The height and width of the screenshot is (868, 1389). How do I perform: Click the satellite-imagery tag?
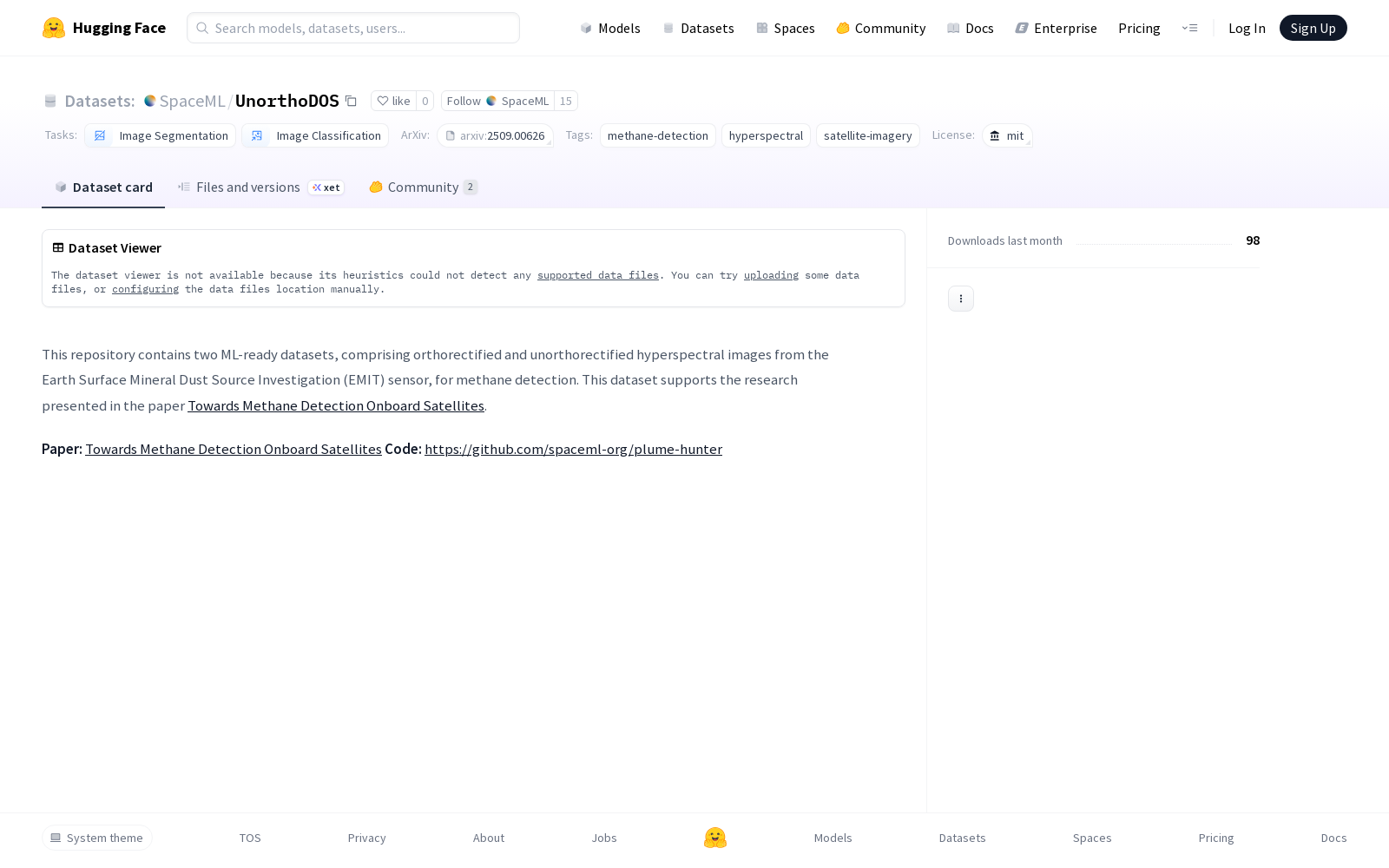click(x=868, y=135)
